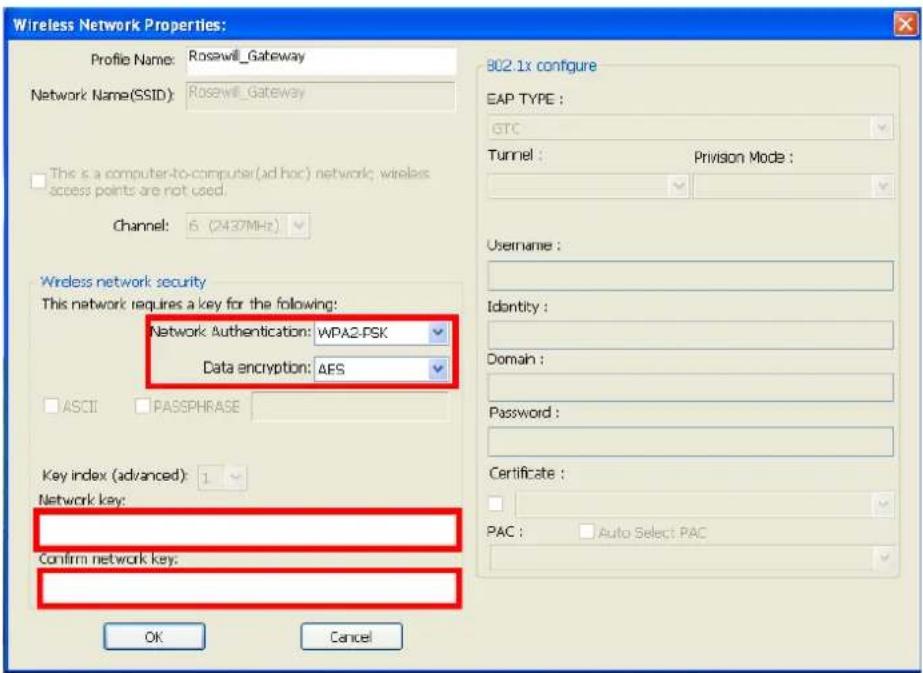Screen dimensions: 923x673
Task: Click the 'This network requires a key' text
Action: (x=189, y=304)
